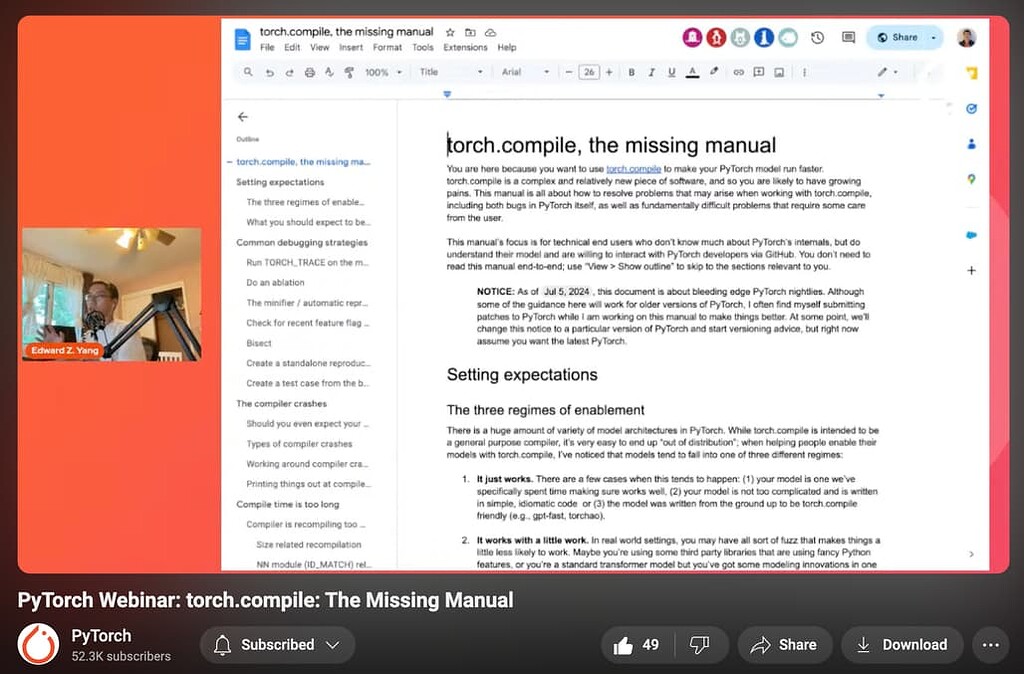1024x674 pixels.
Task: Open the View menu
Action: [319, 48]
